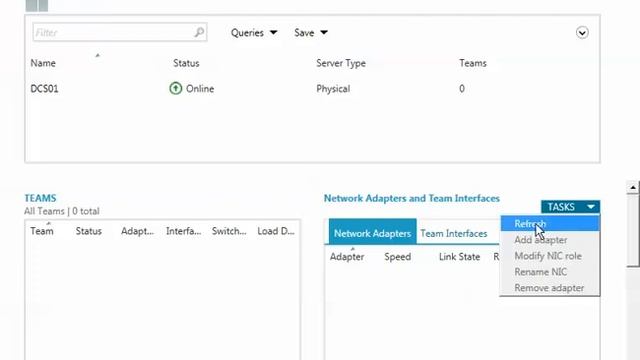The width and height of the screenshot is (640, 360).
Task: Click the Interfa... column header in Teams
Action: [x=183, y=231]
